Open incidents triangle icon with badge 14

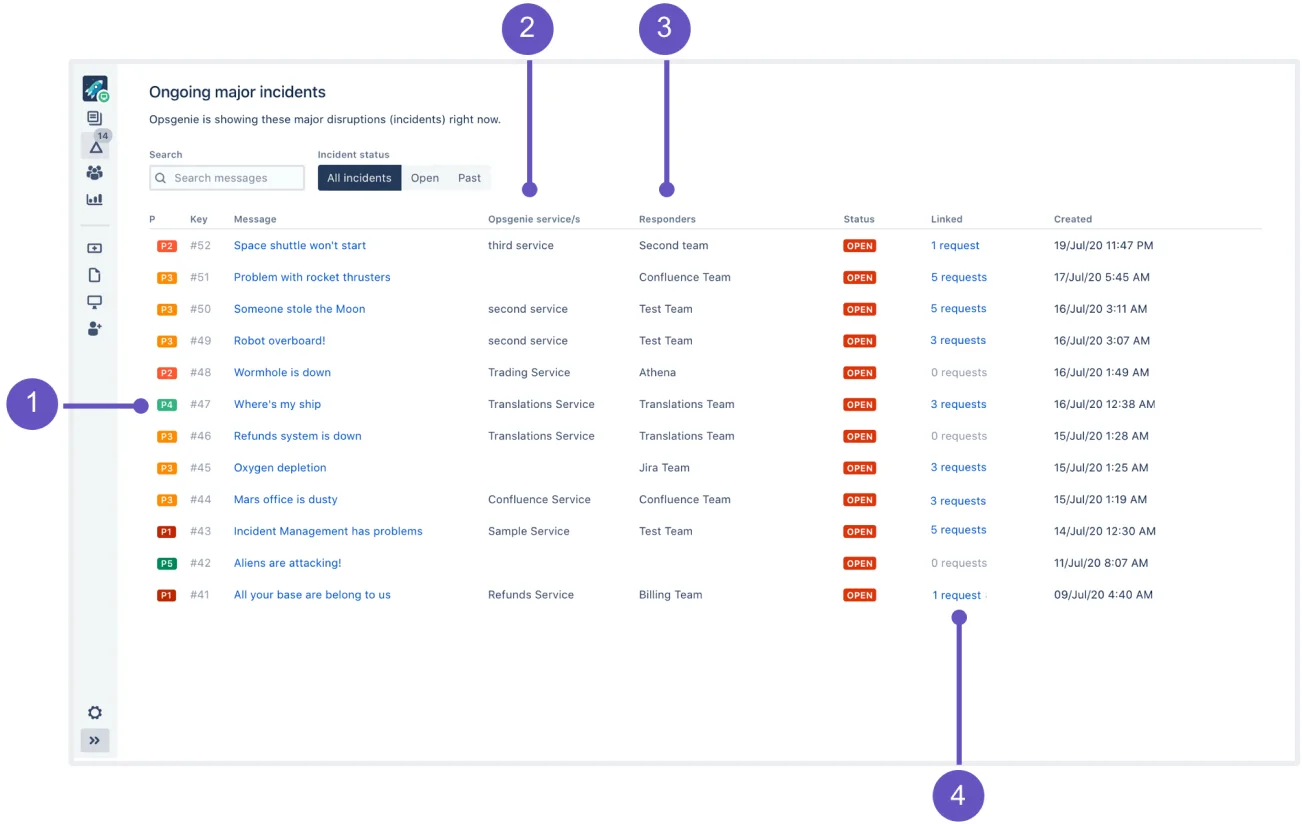click(96, 146)
